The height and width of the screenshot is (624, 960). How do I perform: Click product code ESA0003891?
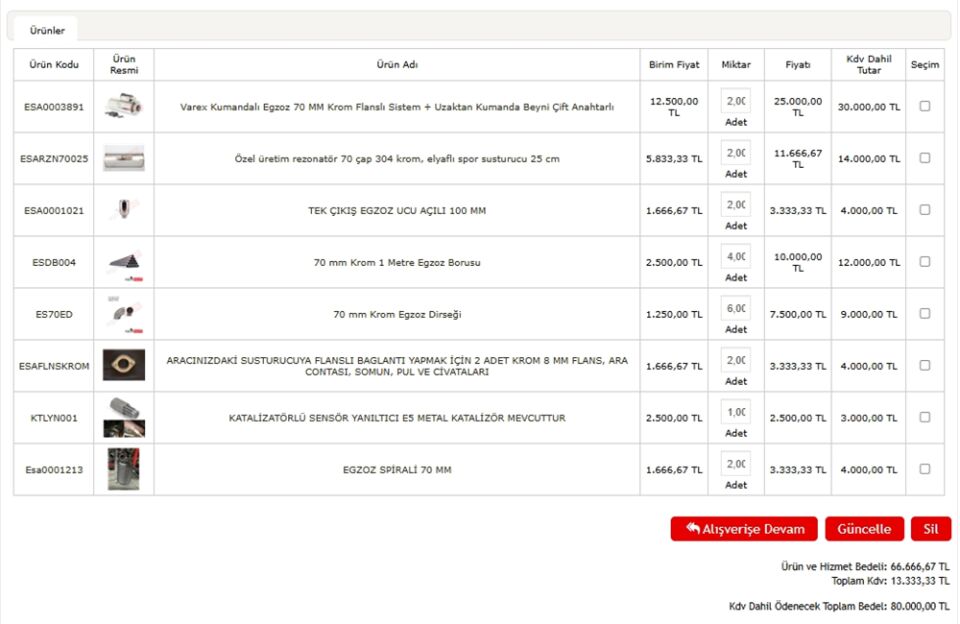click(x=54, y=107)
